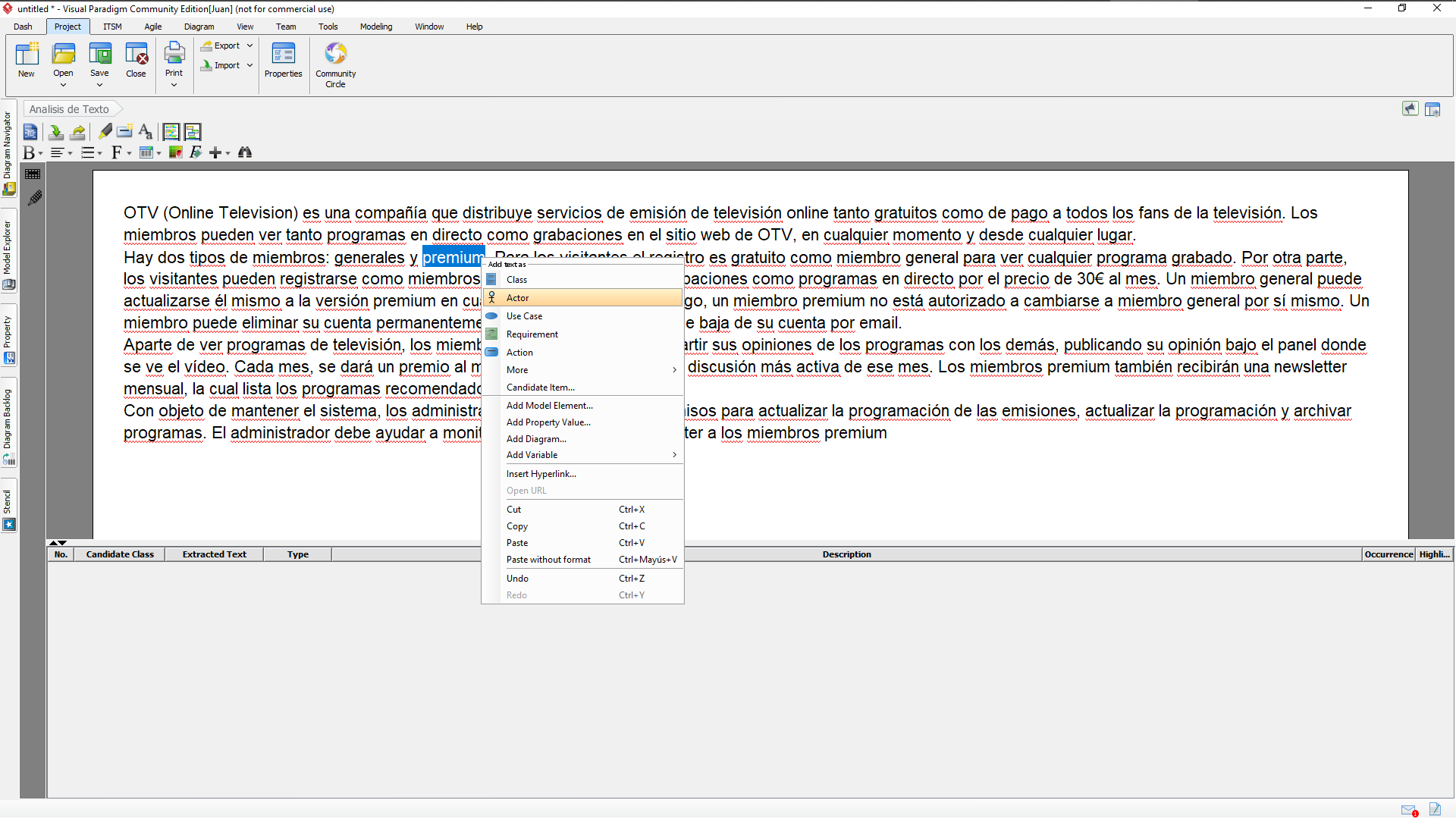Expand the list style dropdown
This screenshot has width=1456, height=819.
(99, 153)
